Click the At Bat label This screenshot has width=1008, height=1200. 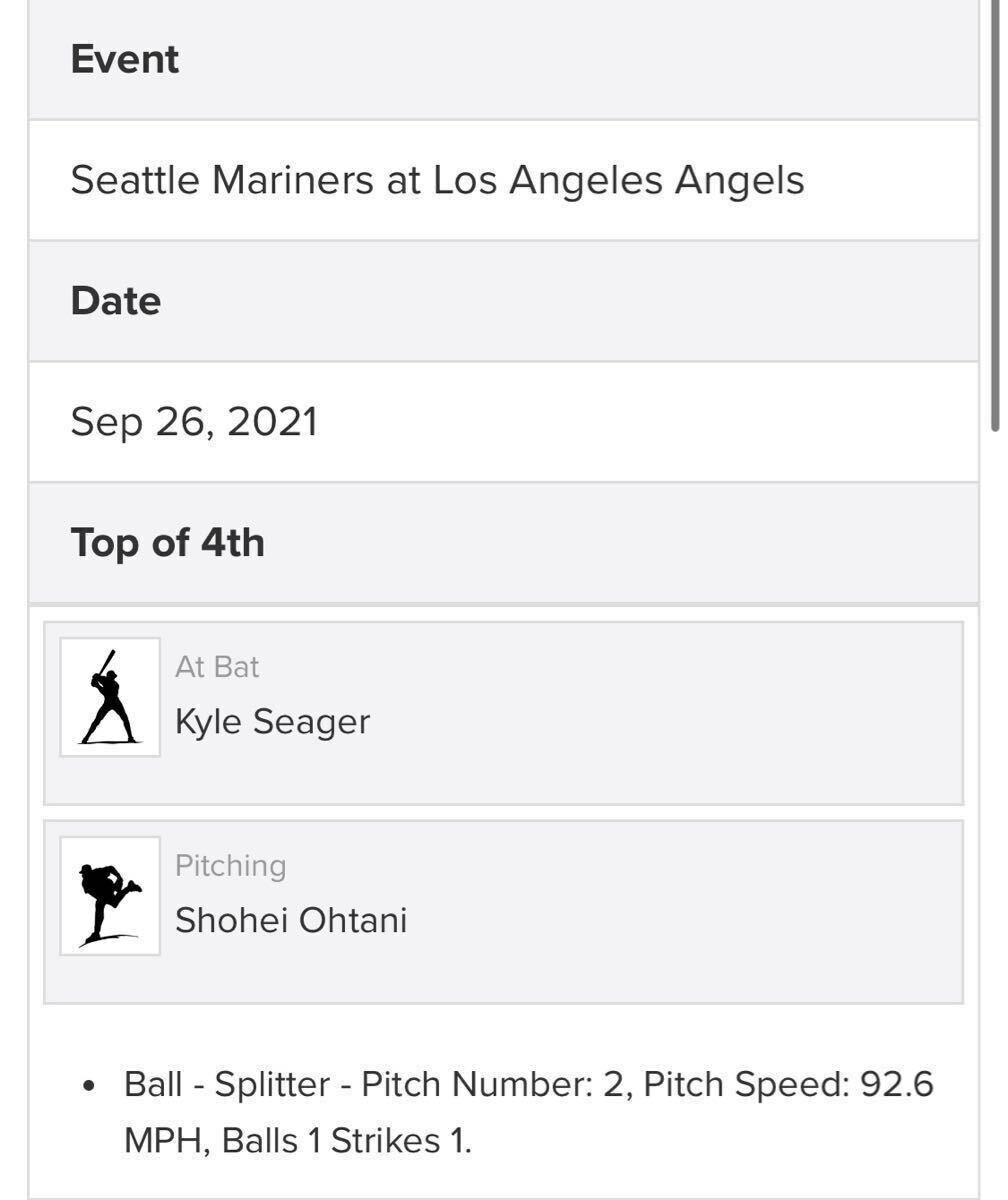coord(217,667)
